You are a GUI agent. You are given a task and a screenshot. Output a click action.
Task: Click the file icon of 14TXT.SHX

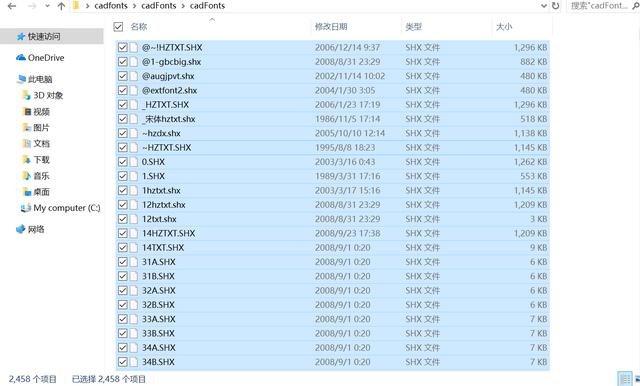coord(134,247)
